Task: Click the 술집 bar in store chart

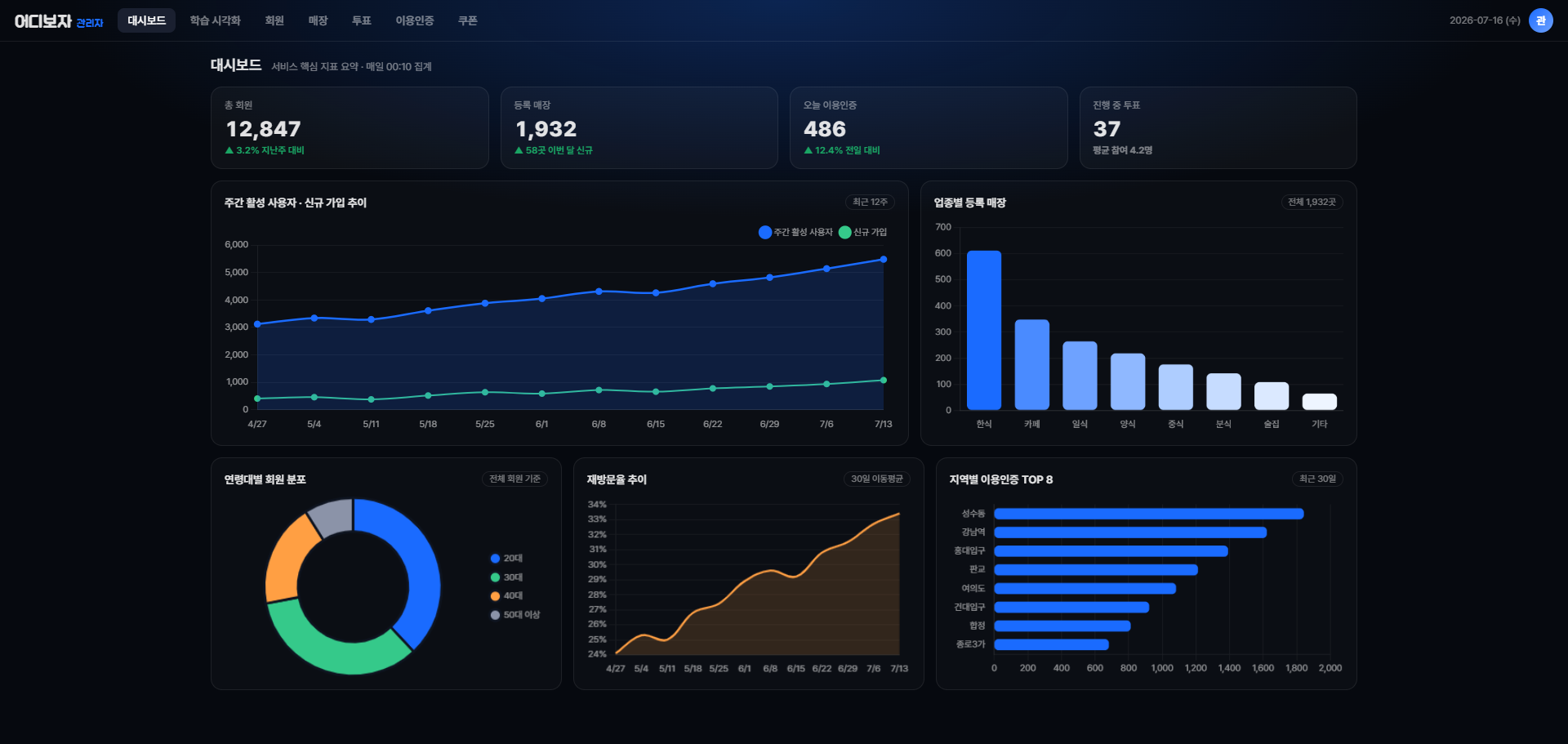Action: point(1272,396)
